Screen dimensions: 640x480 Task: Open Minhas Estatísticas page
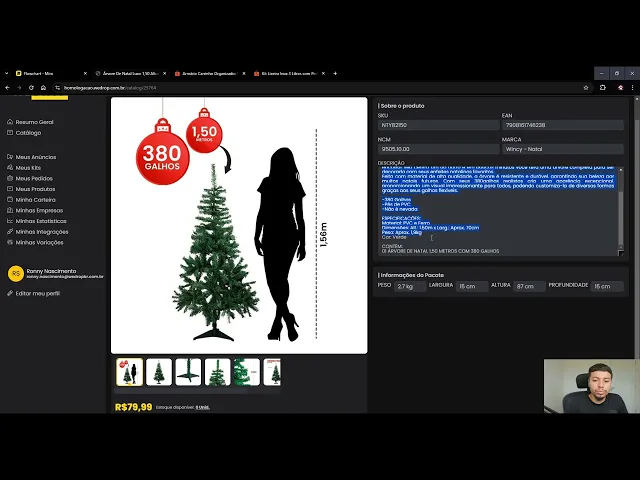tap(41, 221)
